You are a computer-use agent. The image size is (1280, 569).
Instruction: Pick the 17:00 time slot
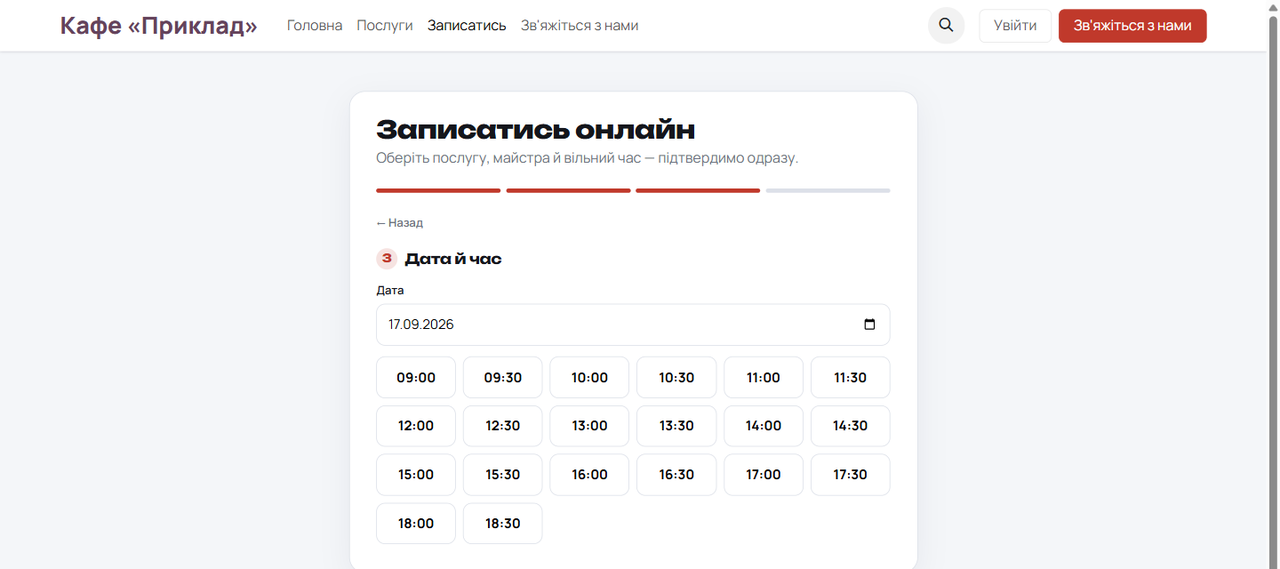click(764, 475)
